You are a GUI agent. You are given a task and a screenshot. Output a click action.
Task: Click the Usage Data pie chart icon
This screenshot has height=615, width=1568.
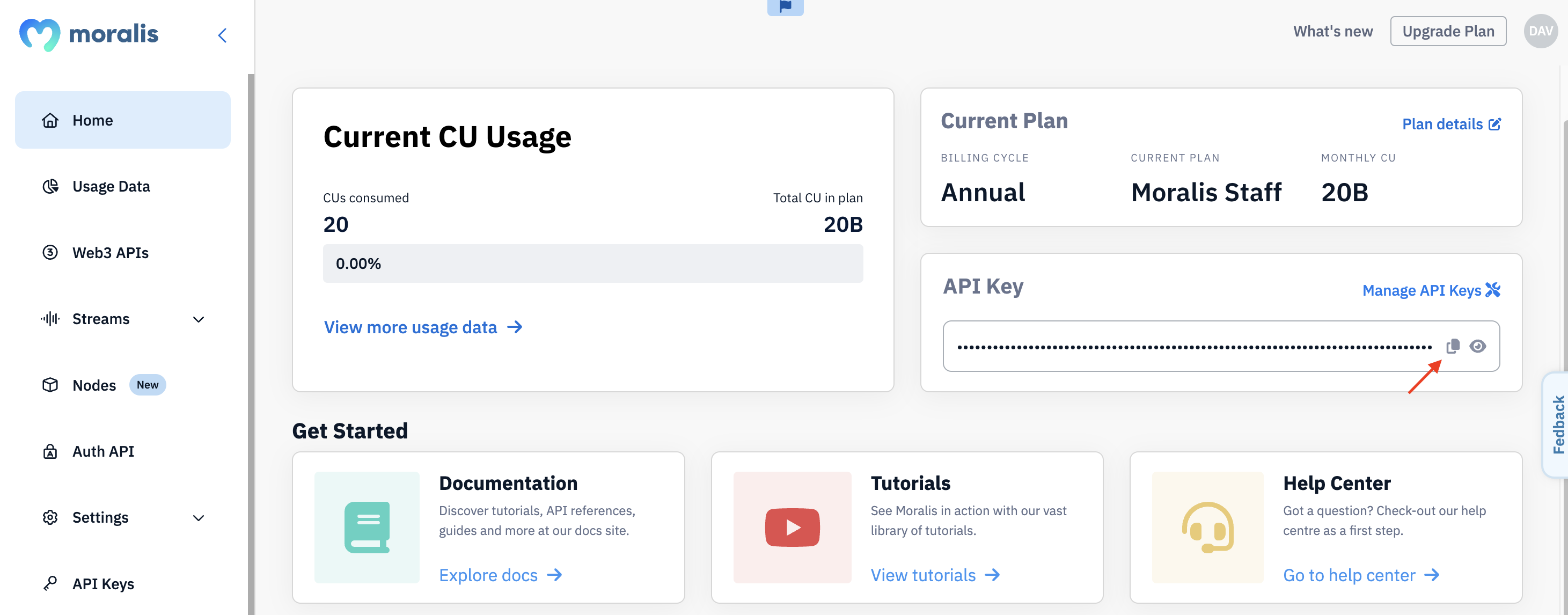pos(50,186)
